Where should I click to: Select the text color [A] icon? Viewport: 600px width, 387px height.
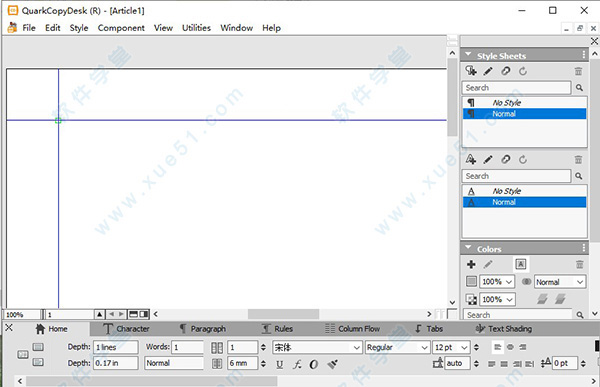click(520, 264)
